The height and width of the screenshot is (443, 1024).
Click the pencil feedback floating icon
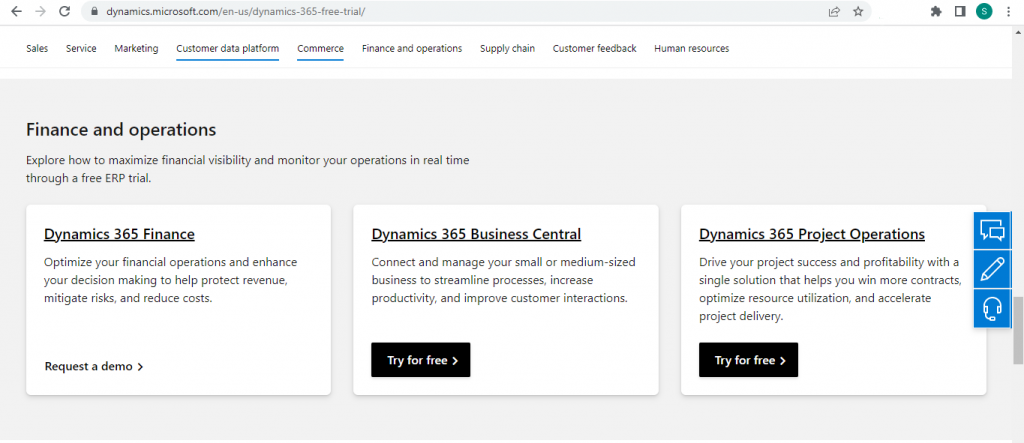(x=992, y=269)
